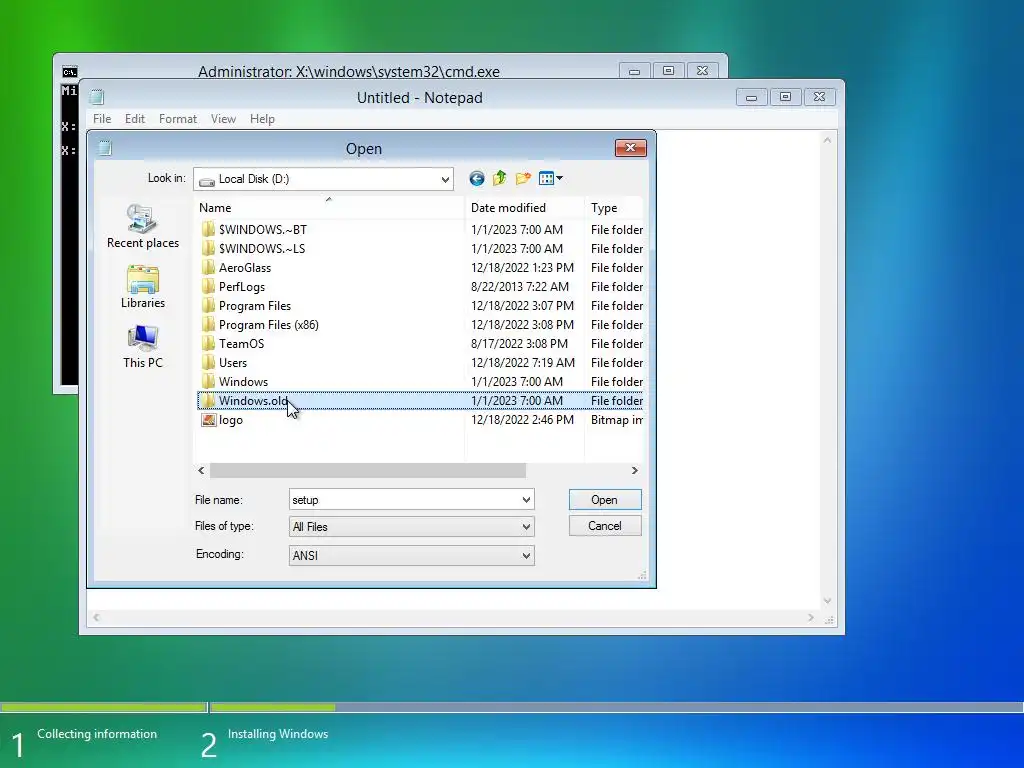
Task: Sort files by Type column
Action: 614,208
